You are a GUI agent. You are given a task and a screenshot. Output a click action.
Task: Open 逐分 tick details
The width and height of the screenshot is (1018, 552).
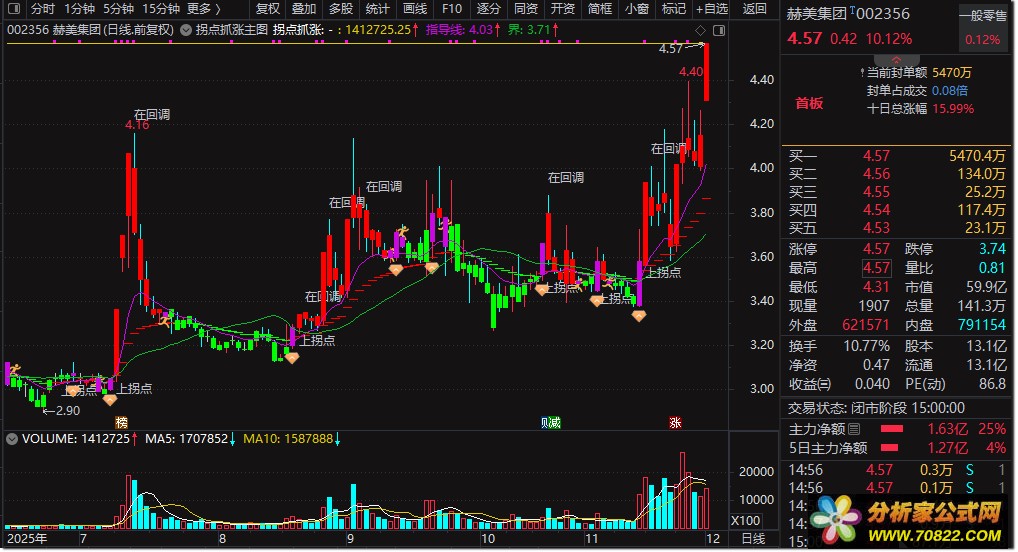click(489, 8)
